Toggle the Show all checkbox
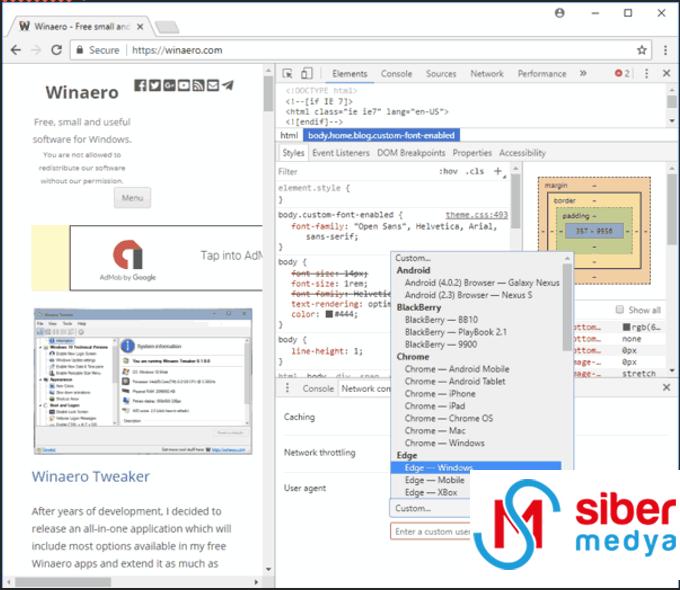This screenshot has width=680, height=590. click(x=620, y=309)
